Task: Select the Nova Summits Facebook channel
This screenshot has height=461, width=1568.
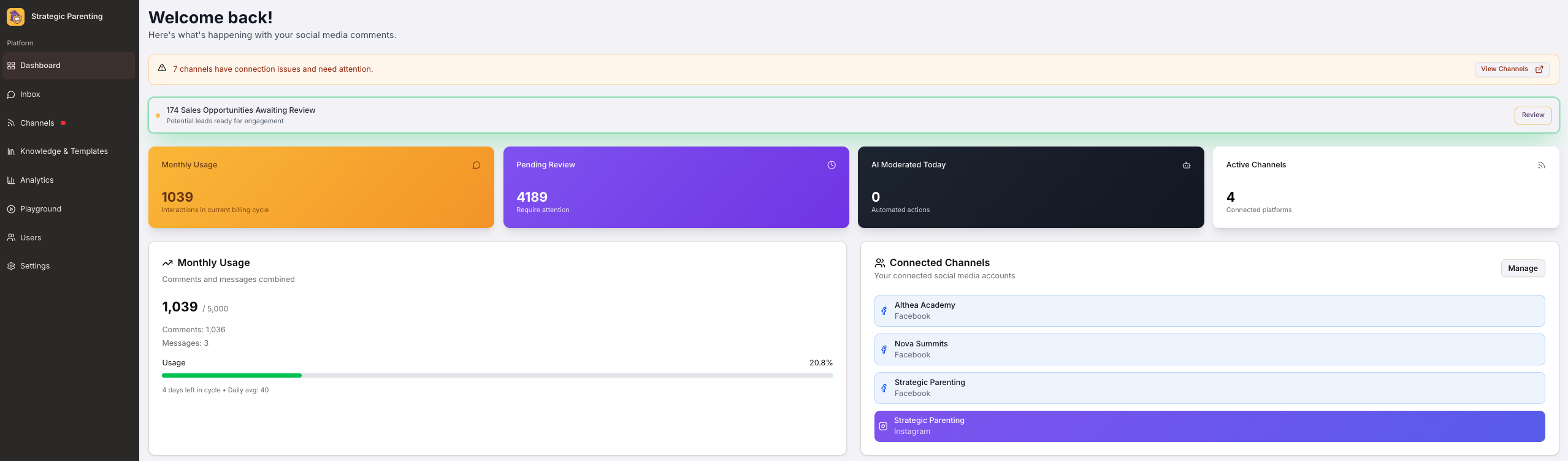Action: pyautogui.click(x=1209, y=349)
